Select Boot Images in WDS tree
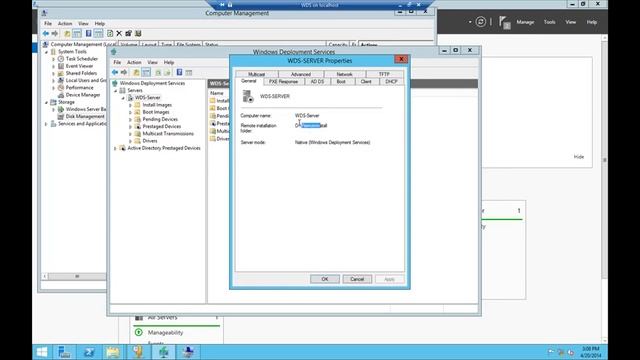This screenshot has width=640, height=360. tap(156, 112)
